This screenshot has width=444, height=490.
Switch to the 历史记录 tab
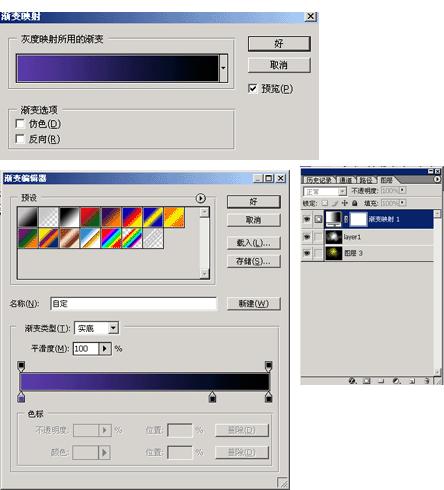point(319,180)
